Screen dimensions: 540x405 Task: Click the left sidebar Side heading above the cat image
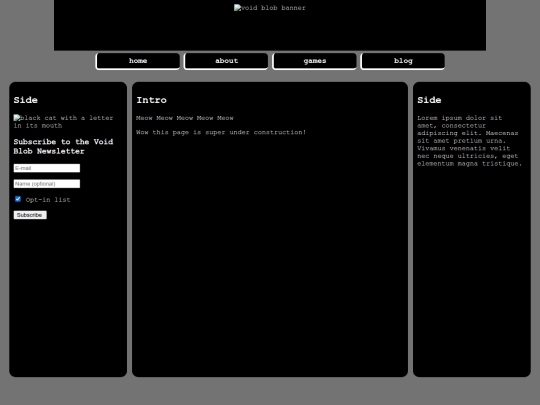25,100
